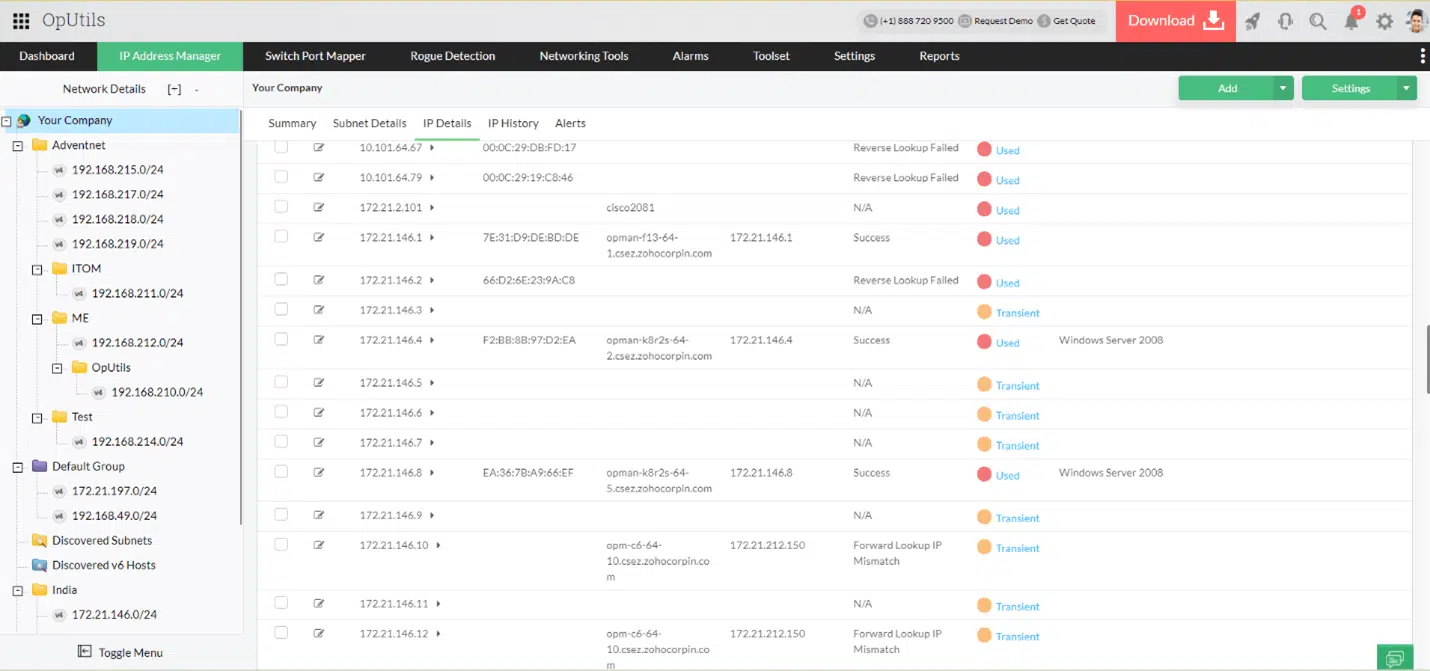Check the box for row 172.21.146.1
1430x671 pixels.
(x=281, y=237)
